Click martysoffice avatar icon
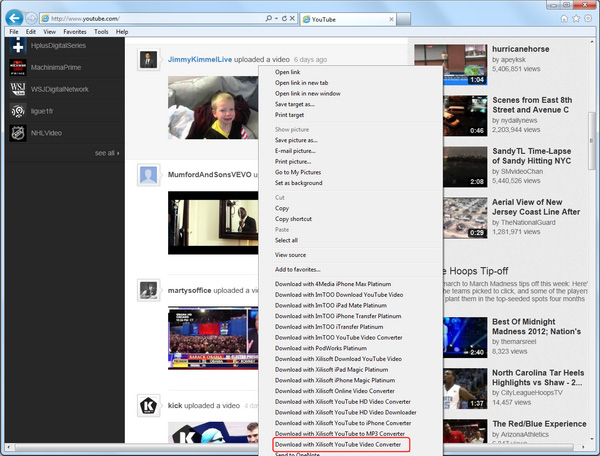The height and width of the screenshot is (456, 600). point(148,290)
